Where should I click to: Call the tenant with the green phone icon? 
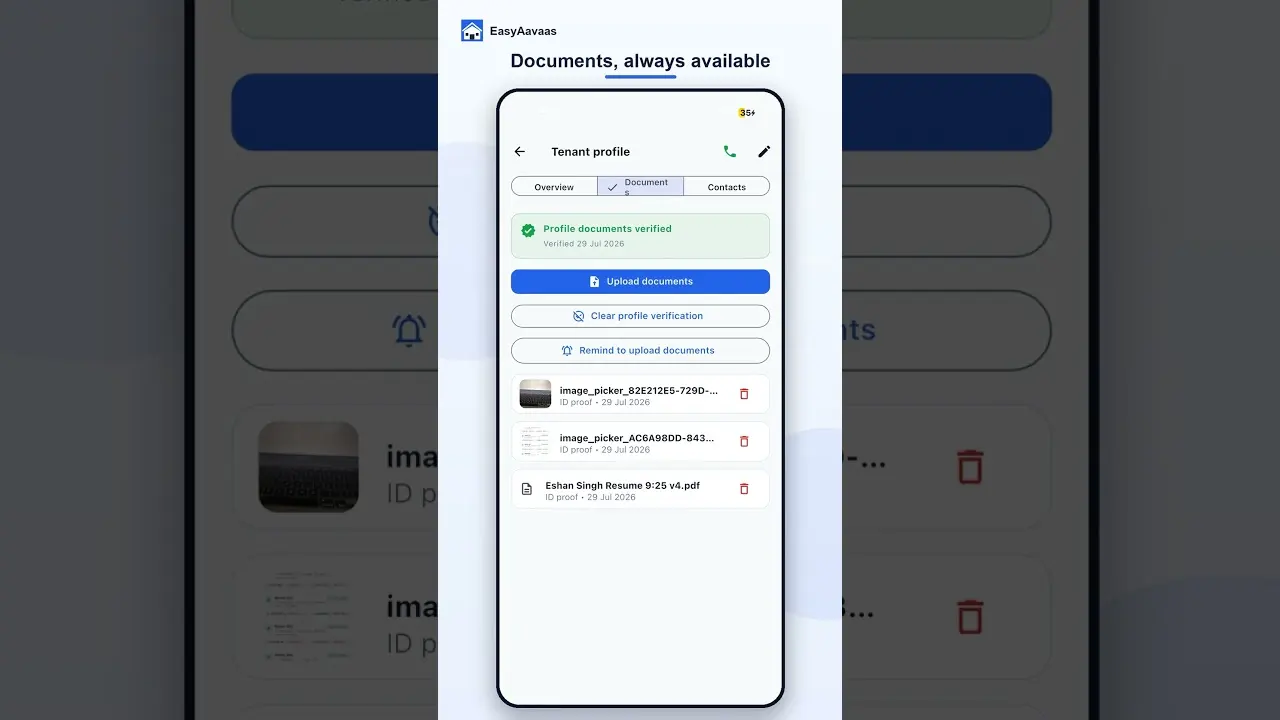pos(730,152)
